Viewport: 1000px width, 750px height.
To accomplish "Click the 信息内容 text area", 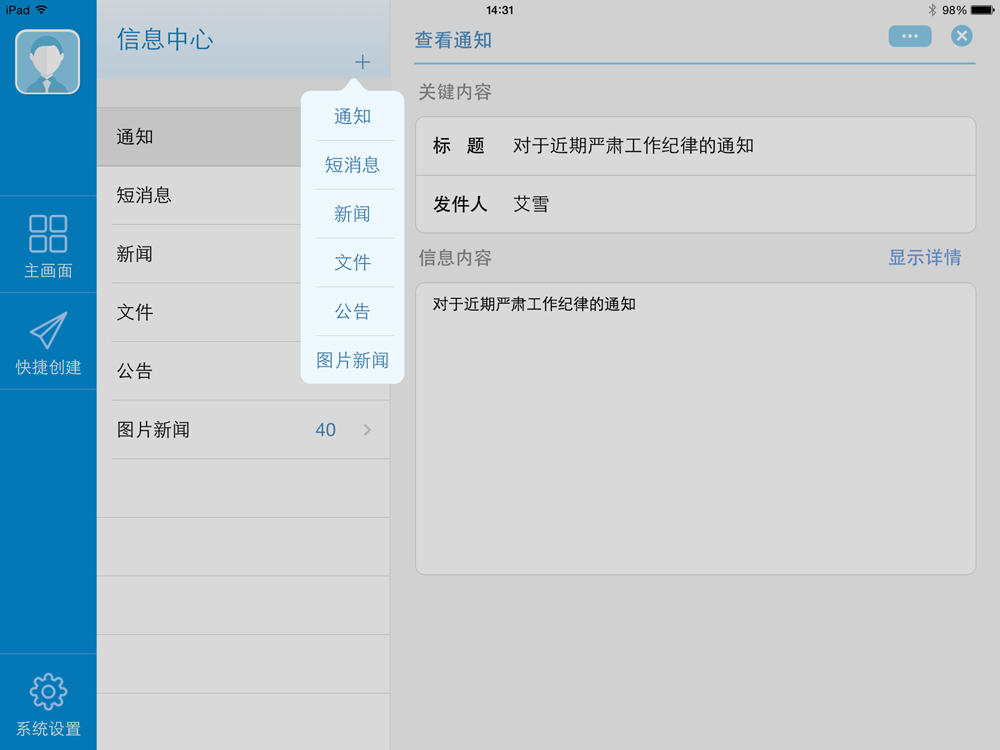I will click(x=695, y=429).
